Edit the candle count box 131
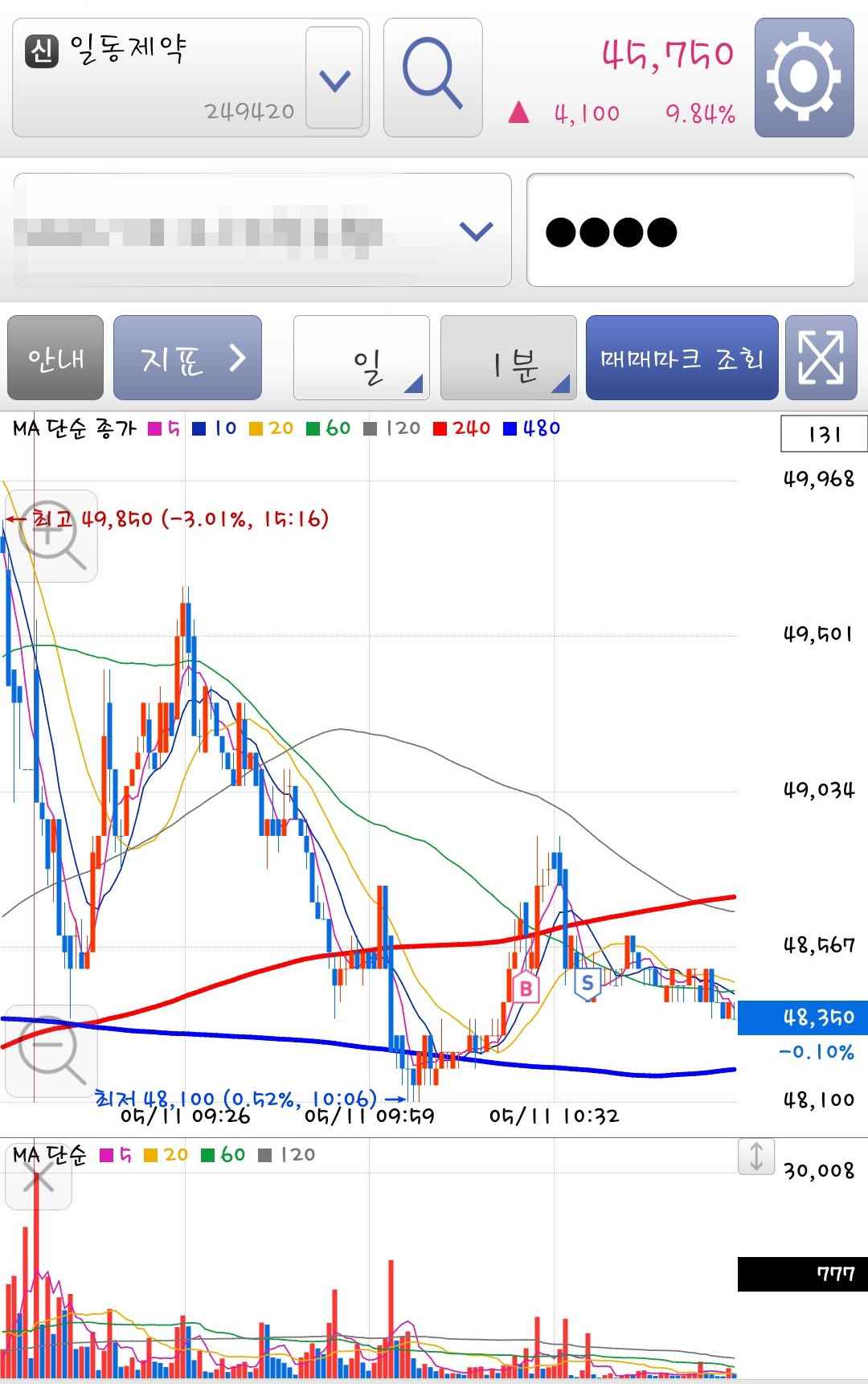This screenshot has width=868, height=1384. coord(824,434)
